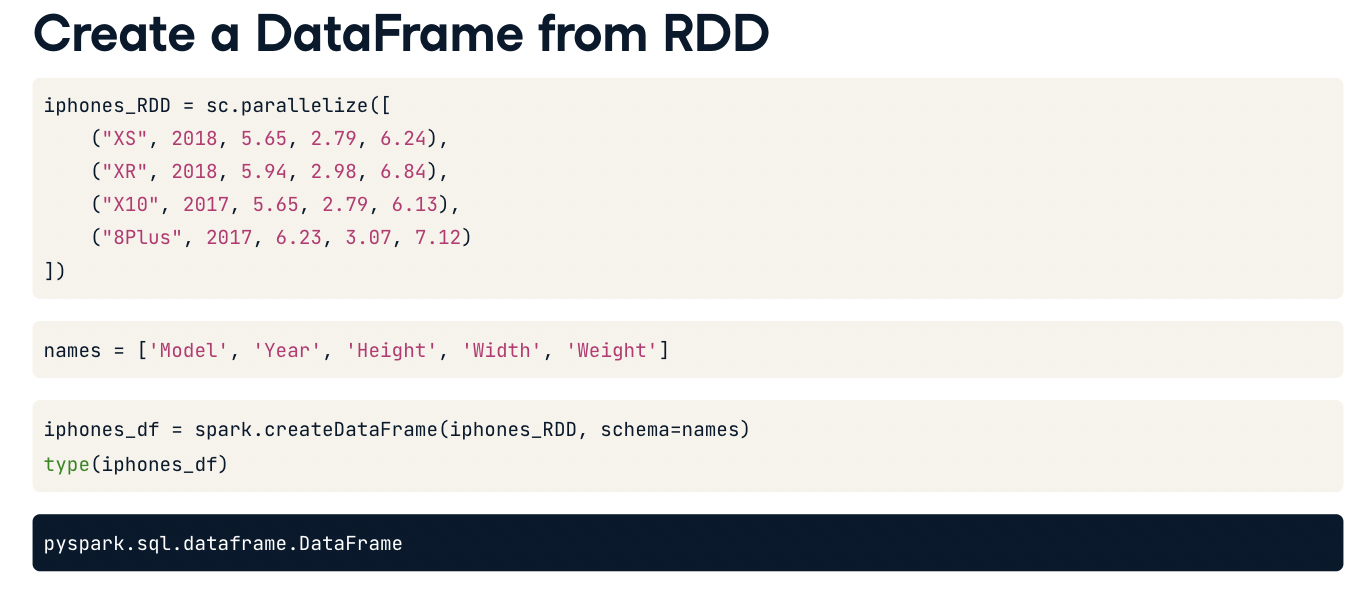
Task: Click 'sc.parallelize' in the first code block
Action: [x=287, y=105]
